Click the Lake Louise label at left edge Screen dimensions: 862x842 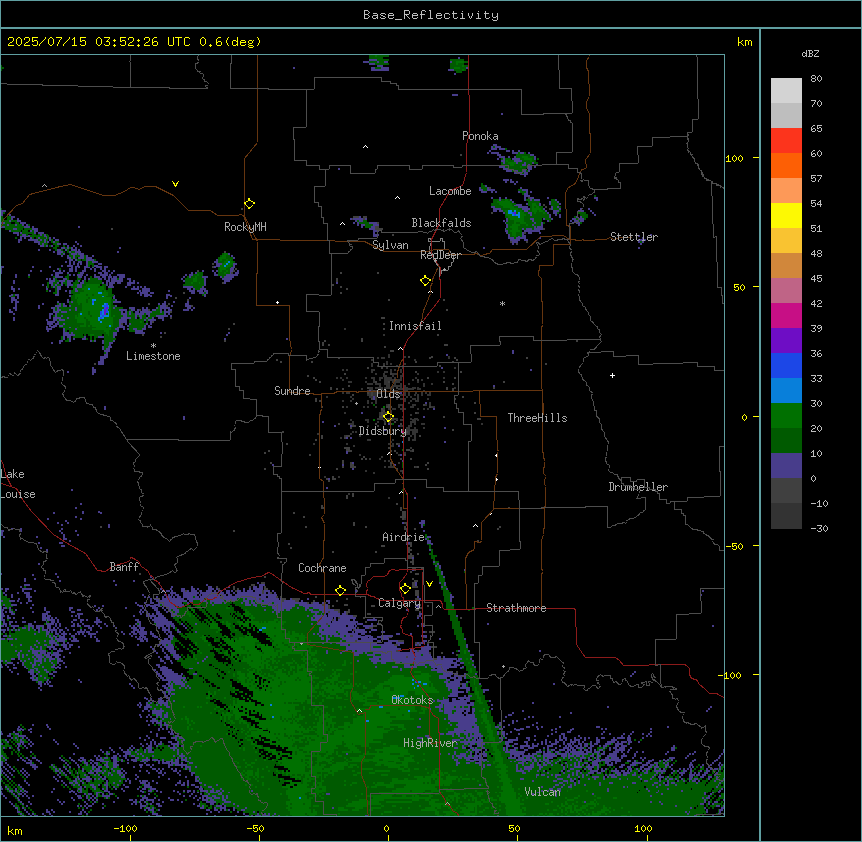pyautogui.click(x=18, y=484)
